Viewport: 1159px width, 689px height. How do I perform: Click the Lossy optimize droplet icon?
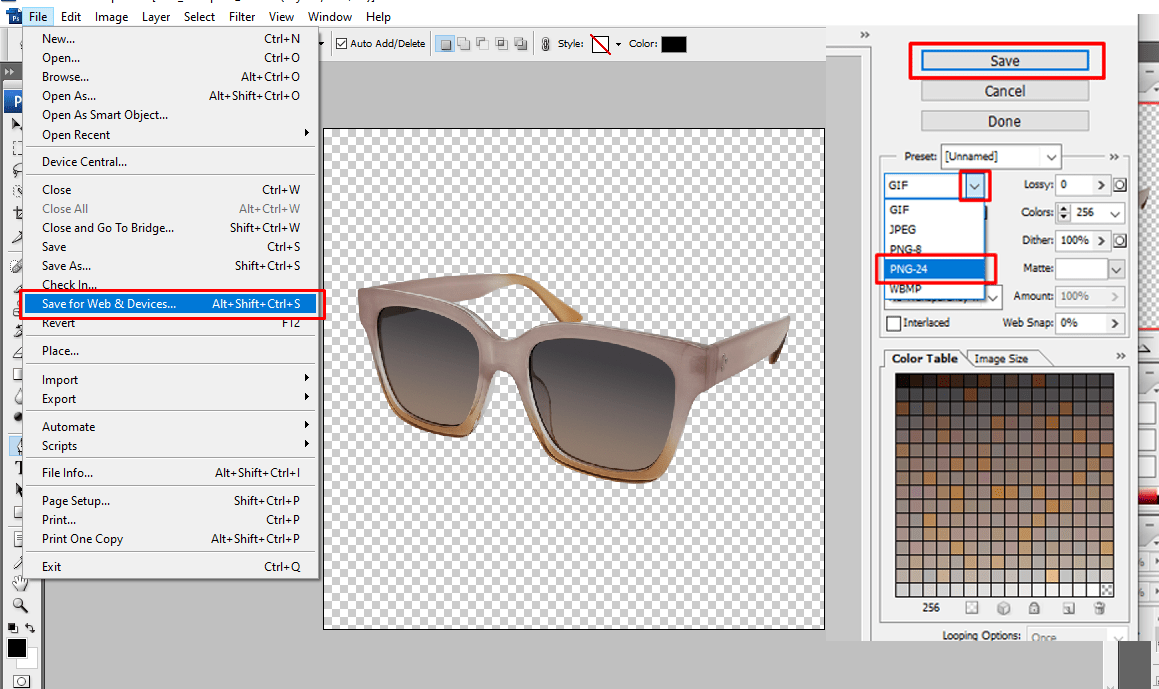(1120, 184)
